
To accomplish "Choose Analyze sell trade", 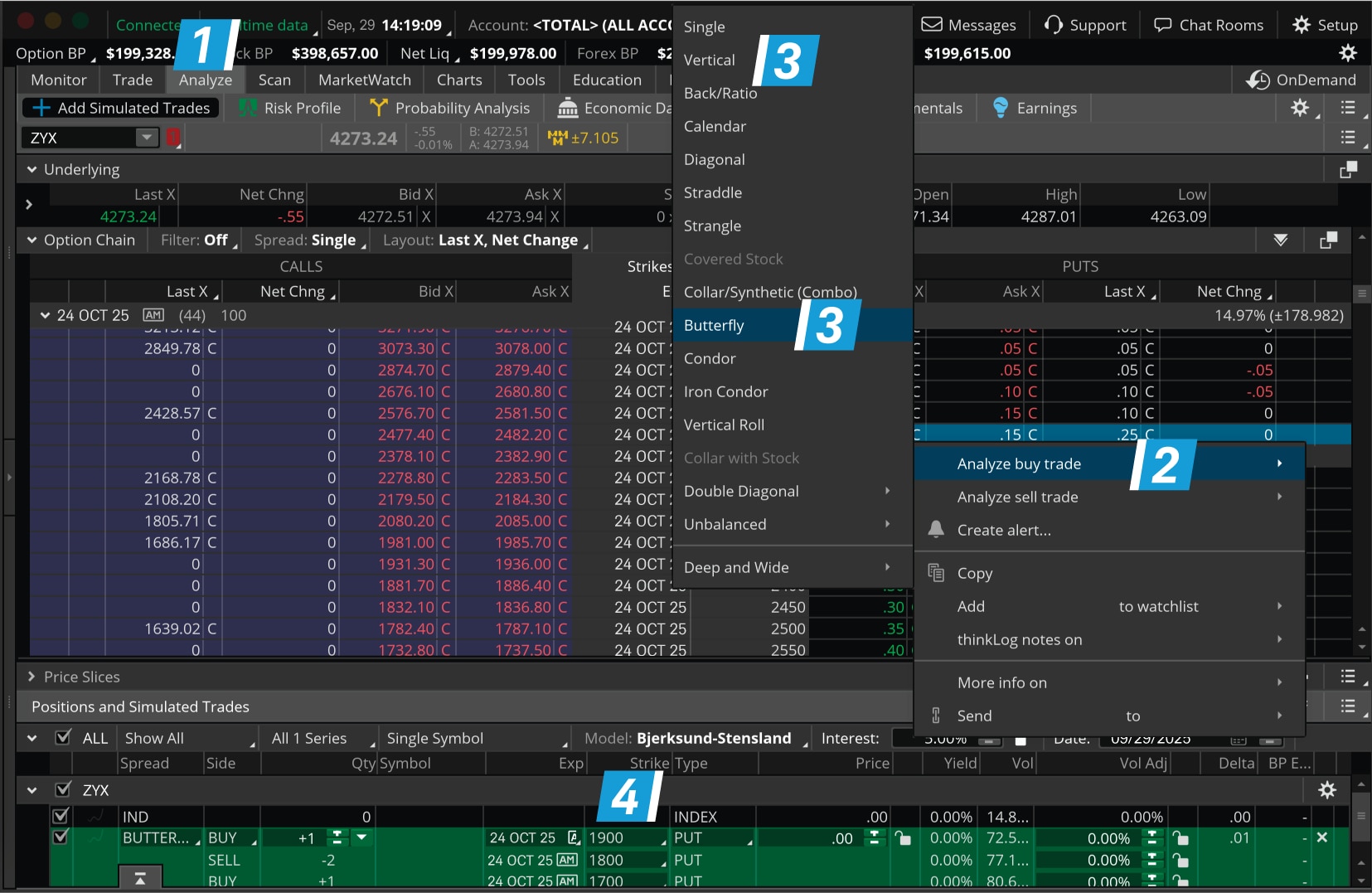I will pos(1018,497).
